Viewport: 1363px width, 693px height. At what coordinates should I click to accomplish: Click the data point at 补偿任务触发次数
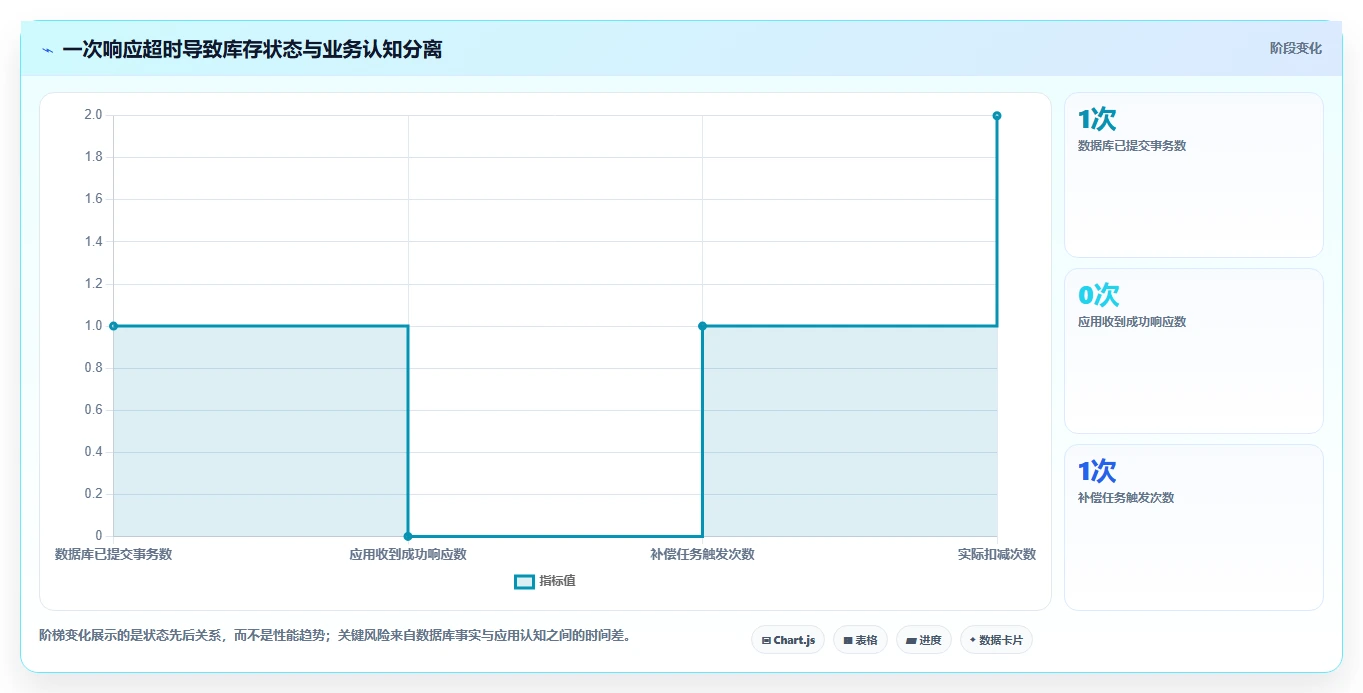[x=702, y=326]
